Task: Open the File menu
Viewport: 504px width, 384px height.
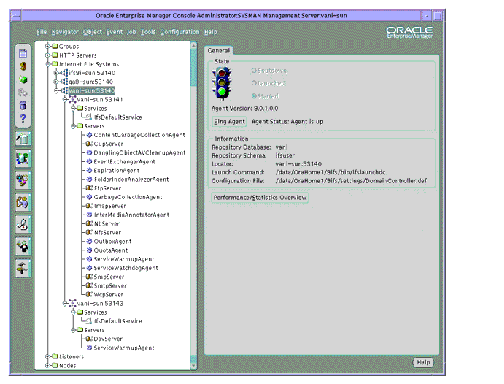Action: coord(42,32)
